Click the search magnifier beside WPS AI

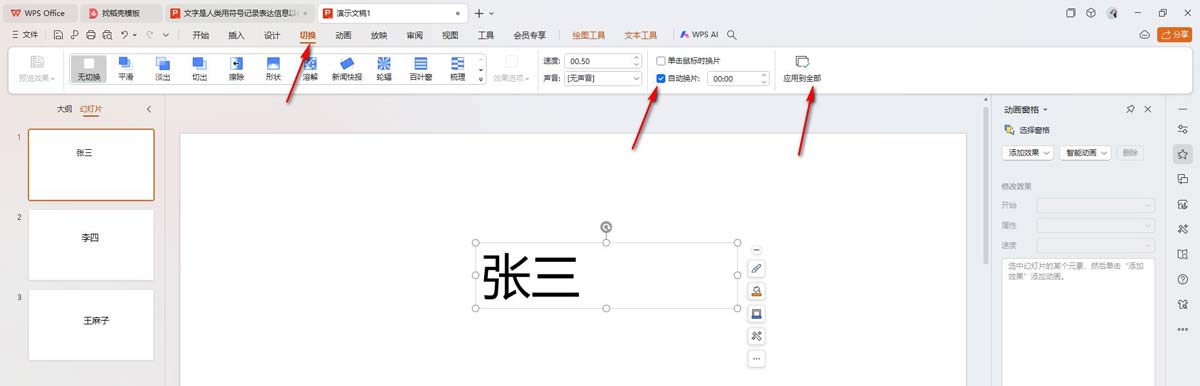click(x=732, y=34)
